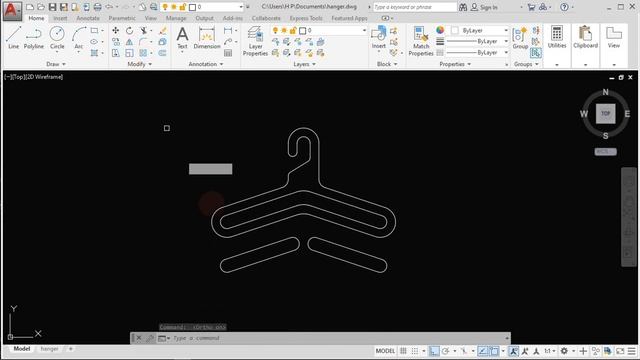Click the search binoculars icon
The width and height of the screenshot is (640, 360).
click(463, 7)
